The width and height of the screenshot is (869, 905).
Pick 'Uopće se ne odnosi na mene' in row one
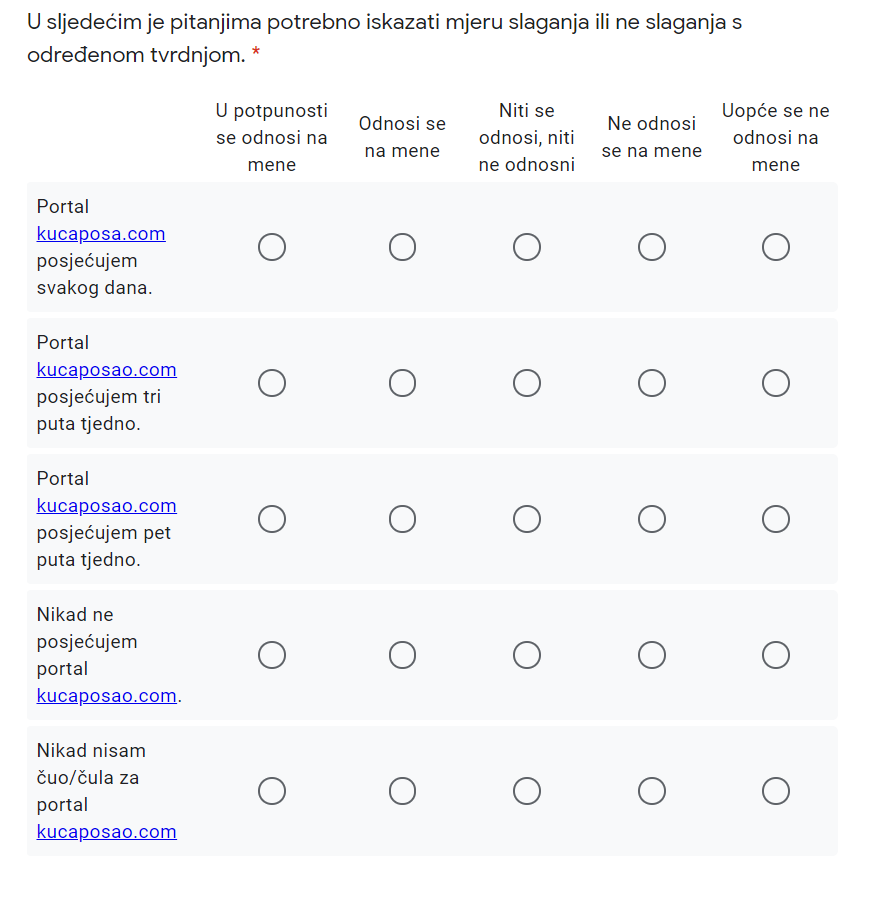coord(776,247)
